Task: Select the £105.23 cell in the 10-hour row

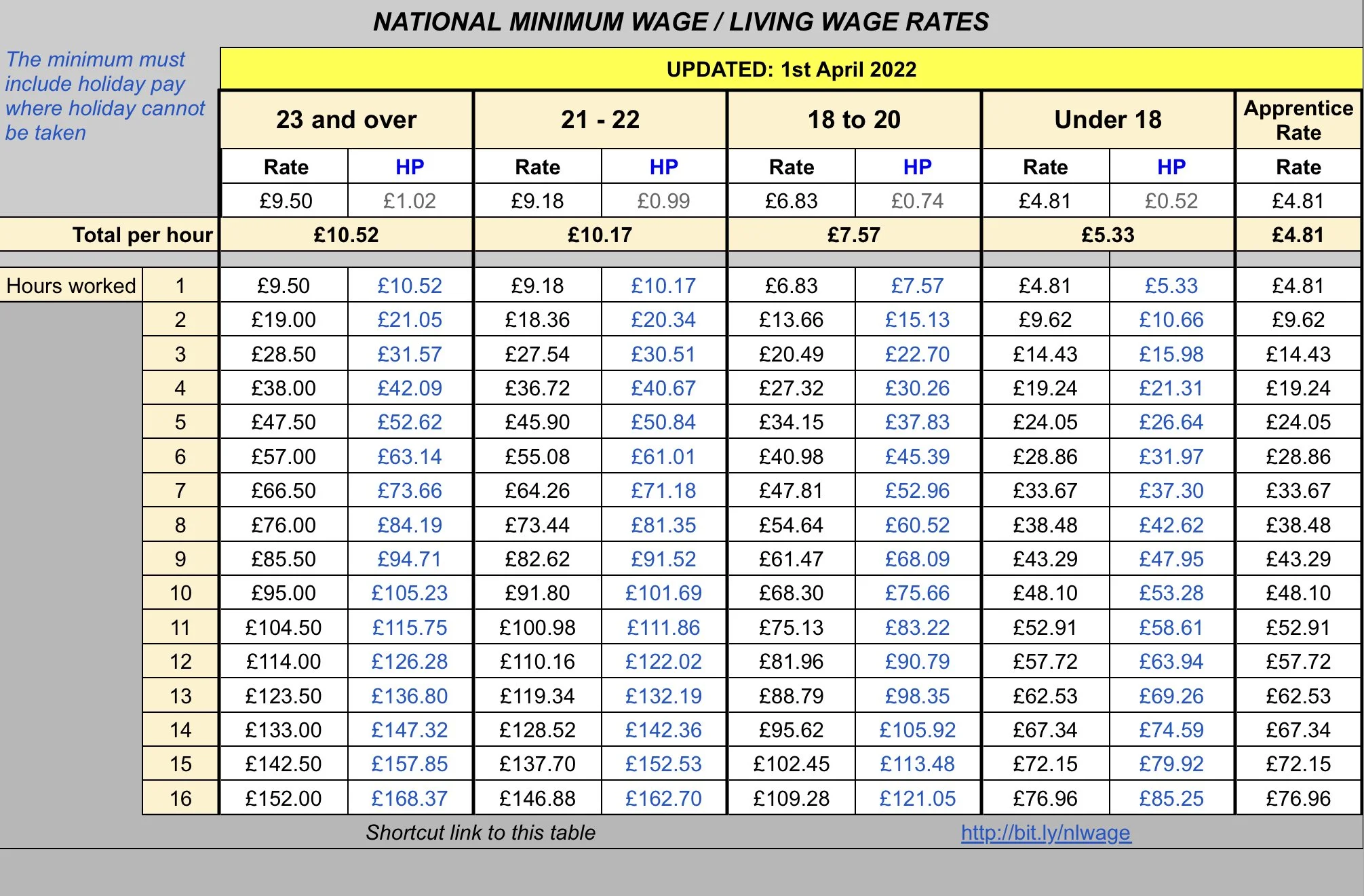Action: (x=409, y=593)
